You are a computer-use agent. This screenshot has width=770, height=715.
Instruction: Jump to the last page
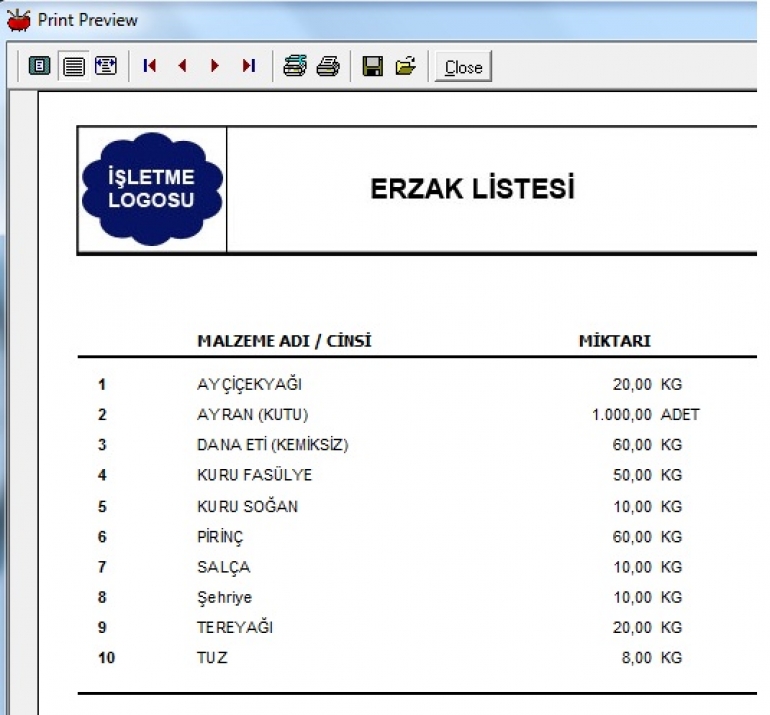249,65
